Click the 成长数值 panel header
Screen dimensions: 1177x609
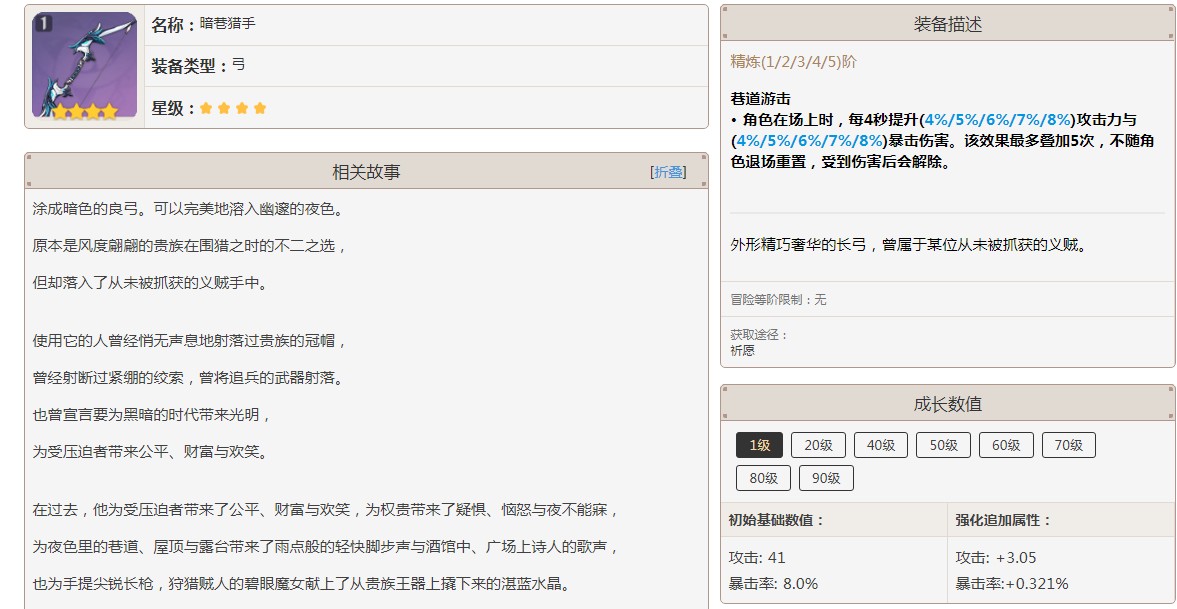pyautogui.click(x=947, y=404)
